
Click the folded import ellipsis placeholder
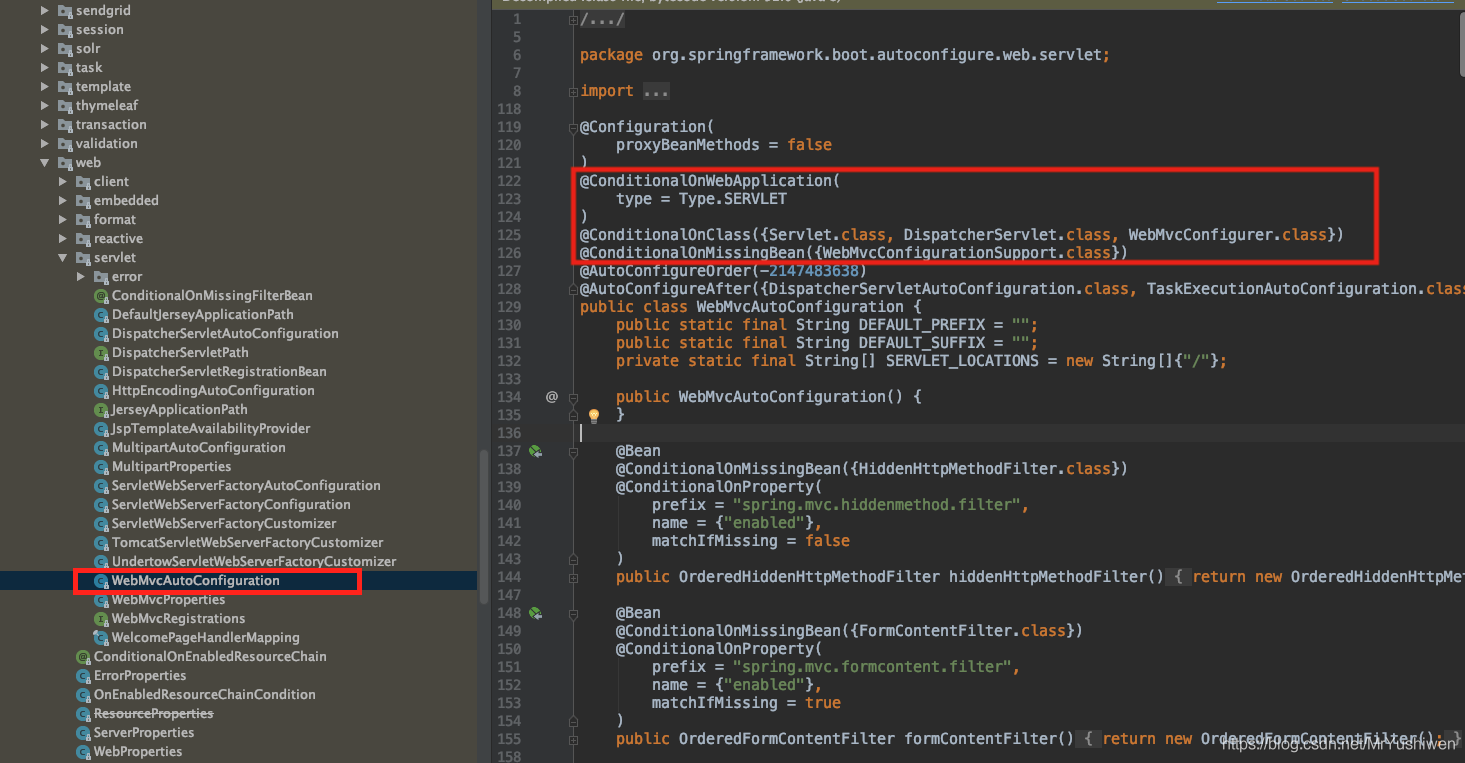tap(656, 91)
